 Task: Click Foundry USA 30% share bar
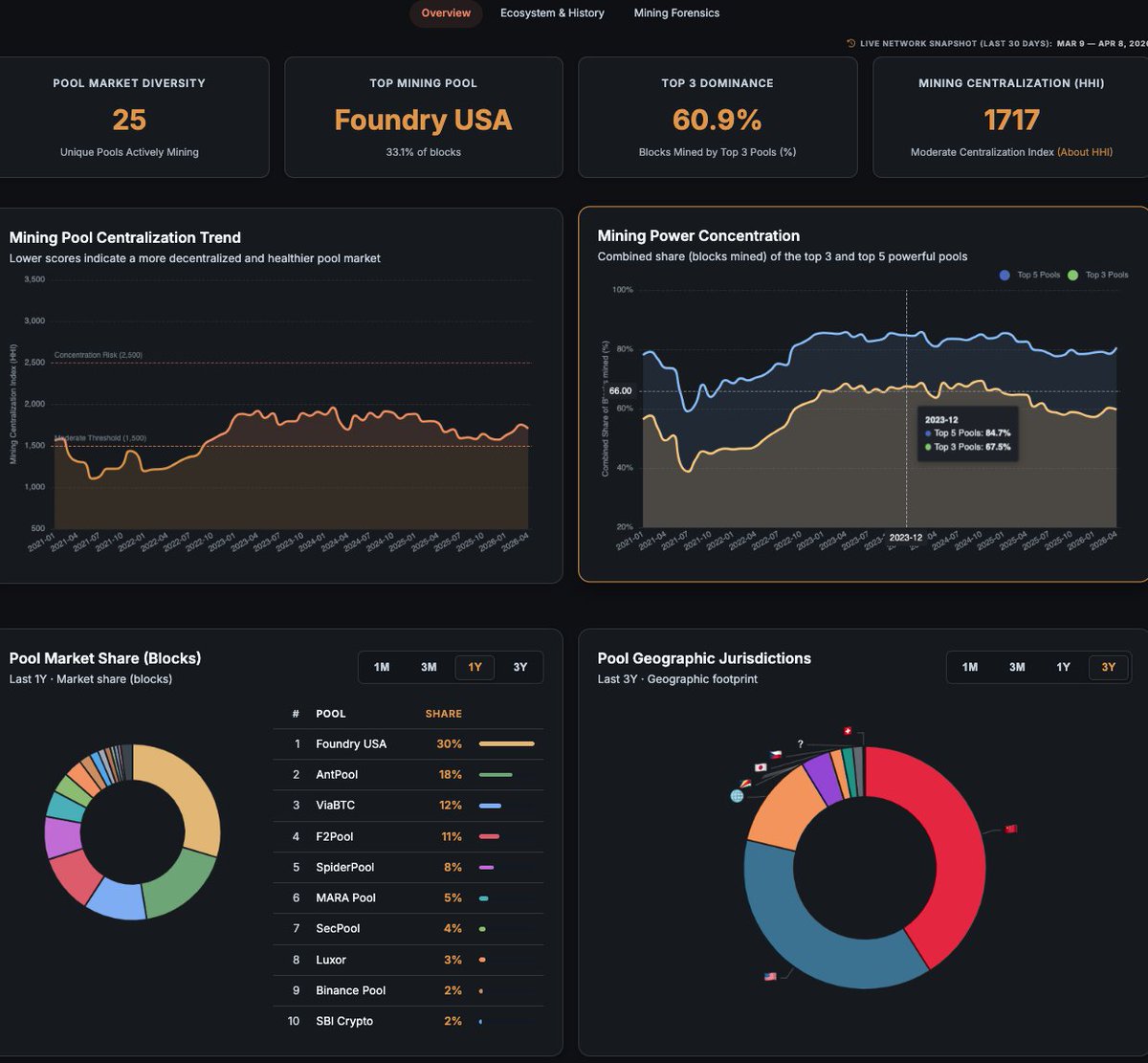pos(507,743)
